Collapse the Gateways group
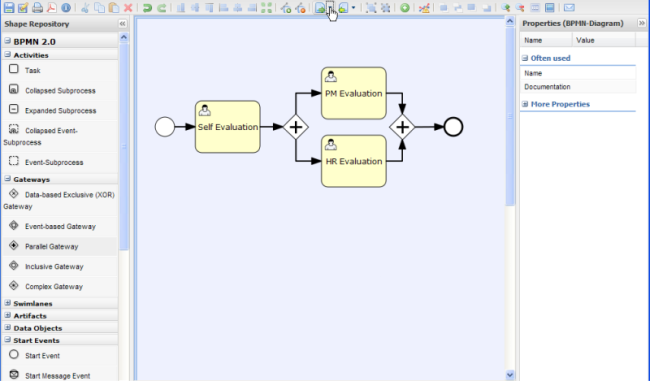This screenshot has width=650, height=381. coord(7,179)
